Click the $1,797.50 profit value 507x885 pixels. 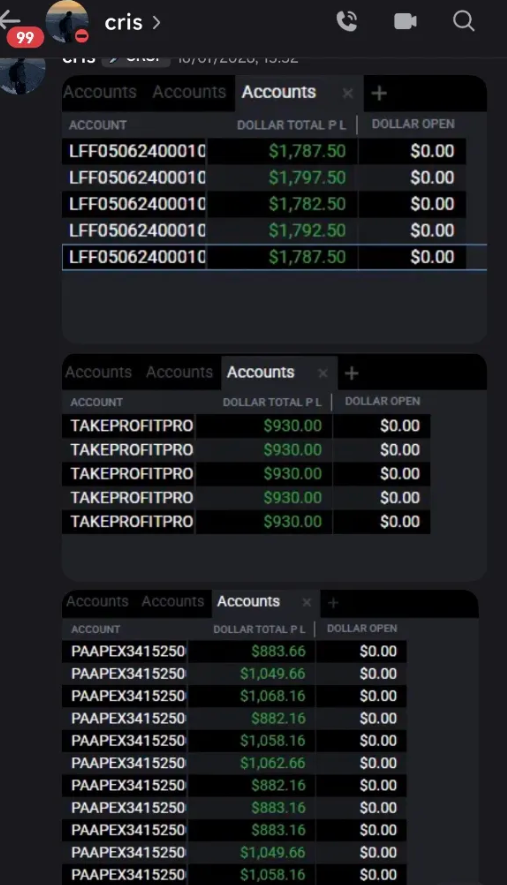(x=307, y=178)
